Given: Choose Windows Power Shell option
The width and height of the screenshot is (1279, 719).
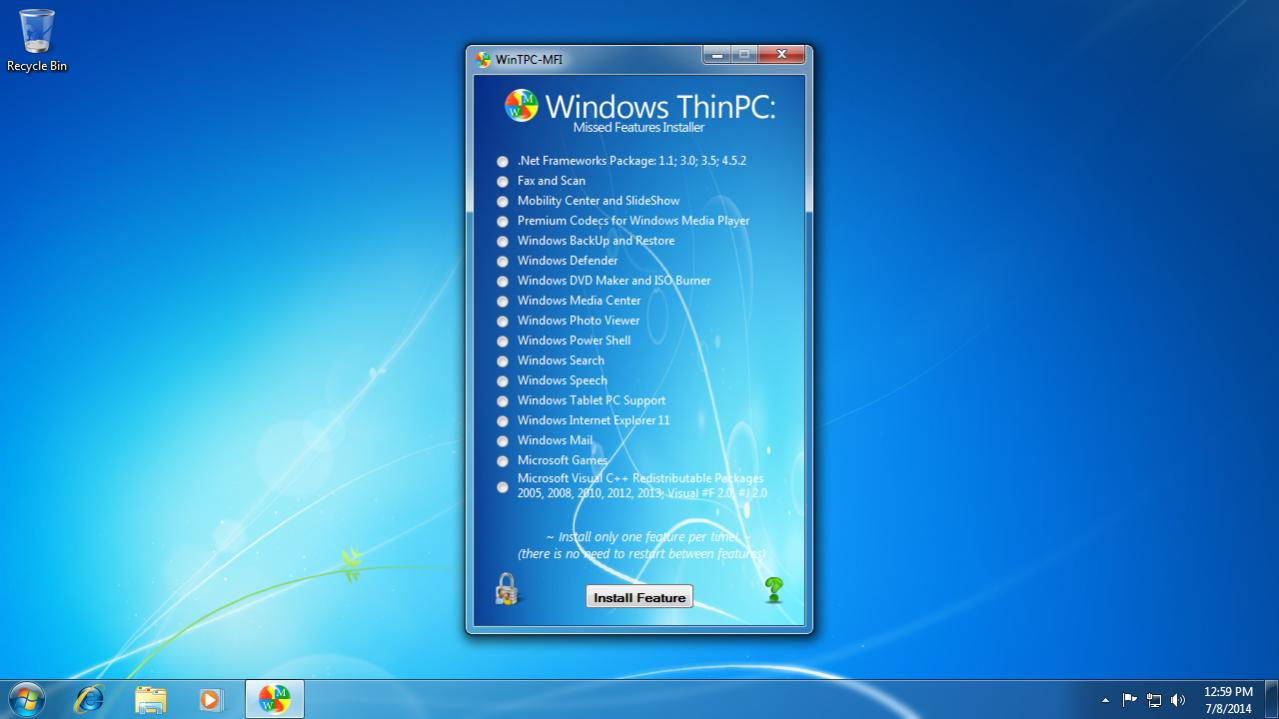Looking at the screenshot, I should 502,341.
